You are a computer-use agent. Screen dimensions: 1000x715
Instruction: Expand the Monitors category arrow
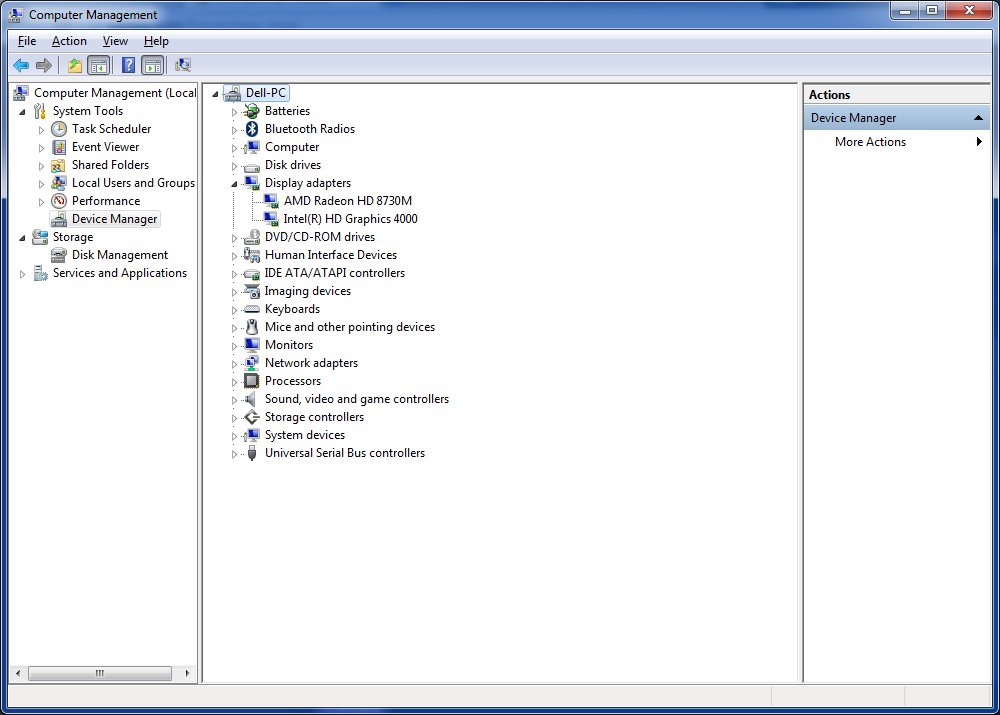234,346
